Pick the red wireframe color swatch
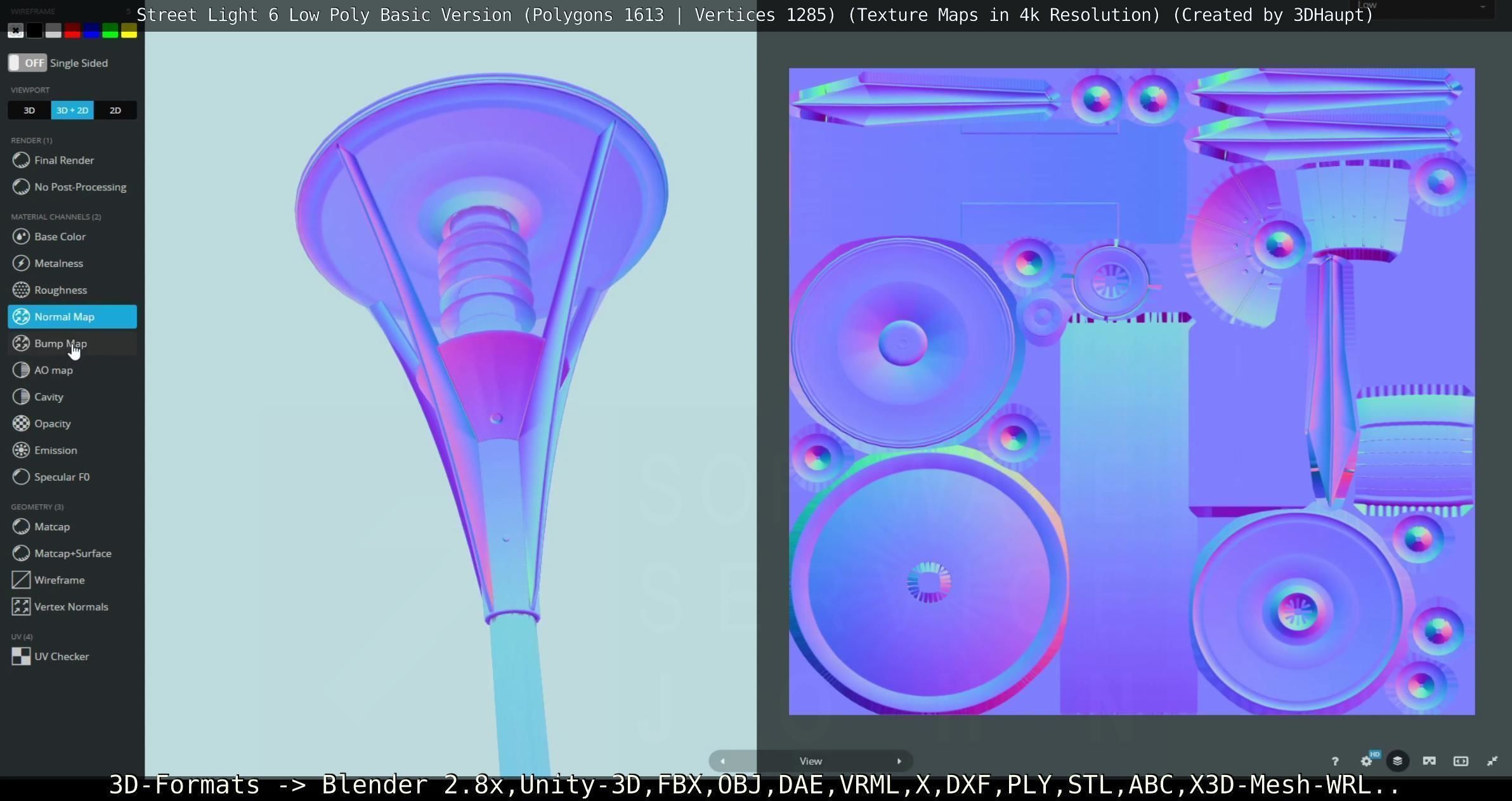This screenshot has height=801, width=1512. [72, 30]
